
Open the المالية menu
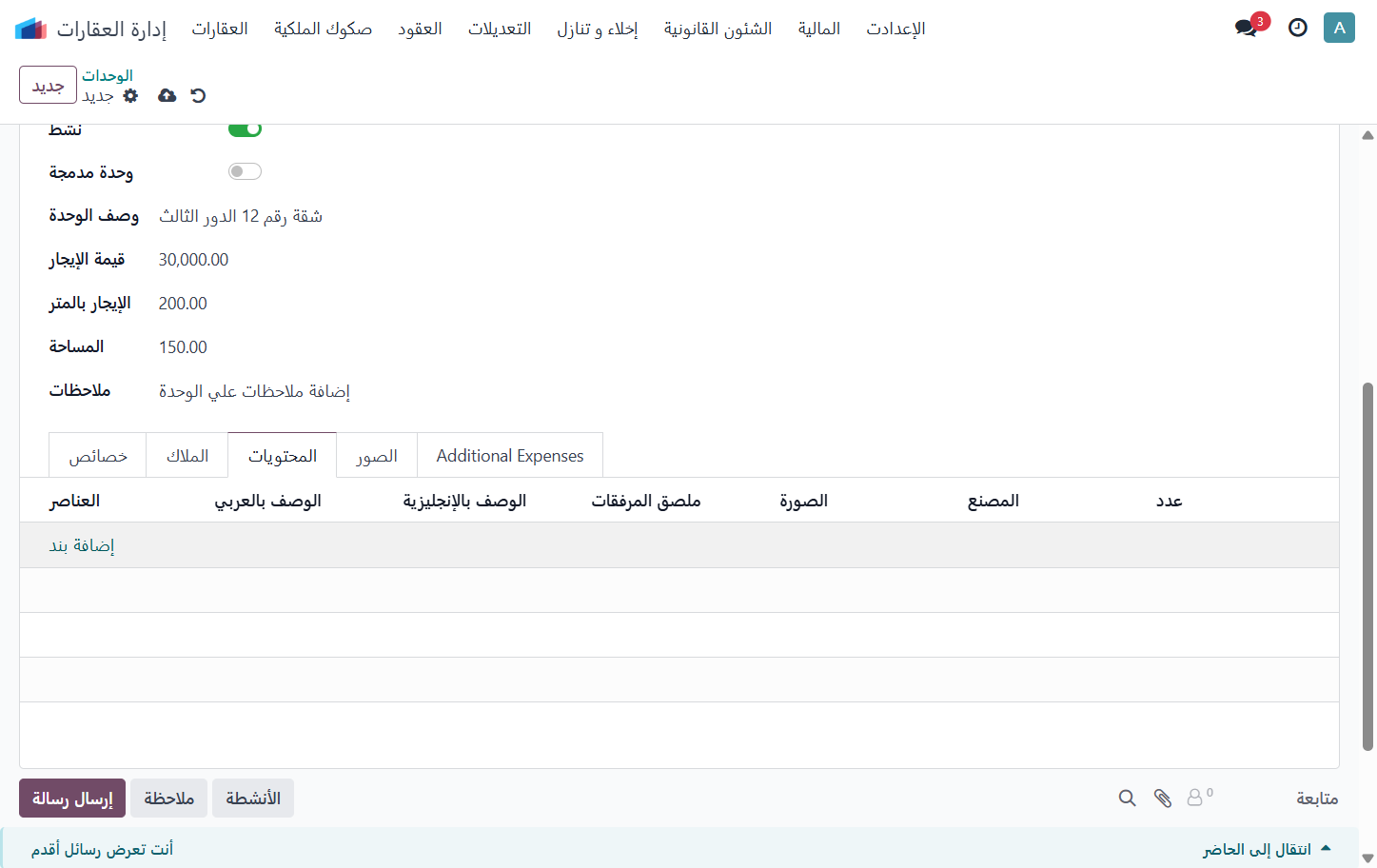pos(819,29)
